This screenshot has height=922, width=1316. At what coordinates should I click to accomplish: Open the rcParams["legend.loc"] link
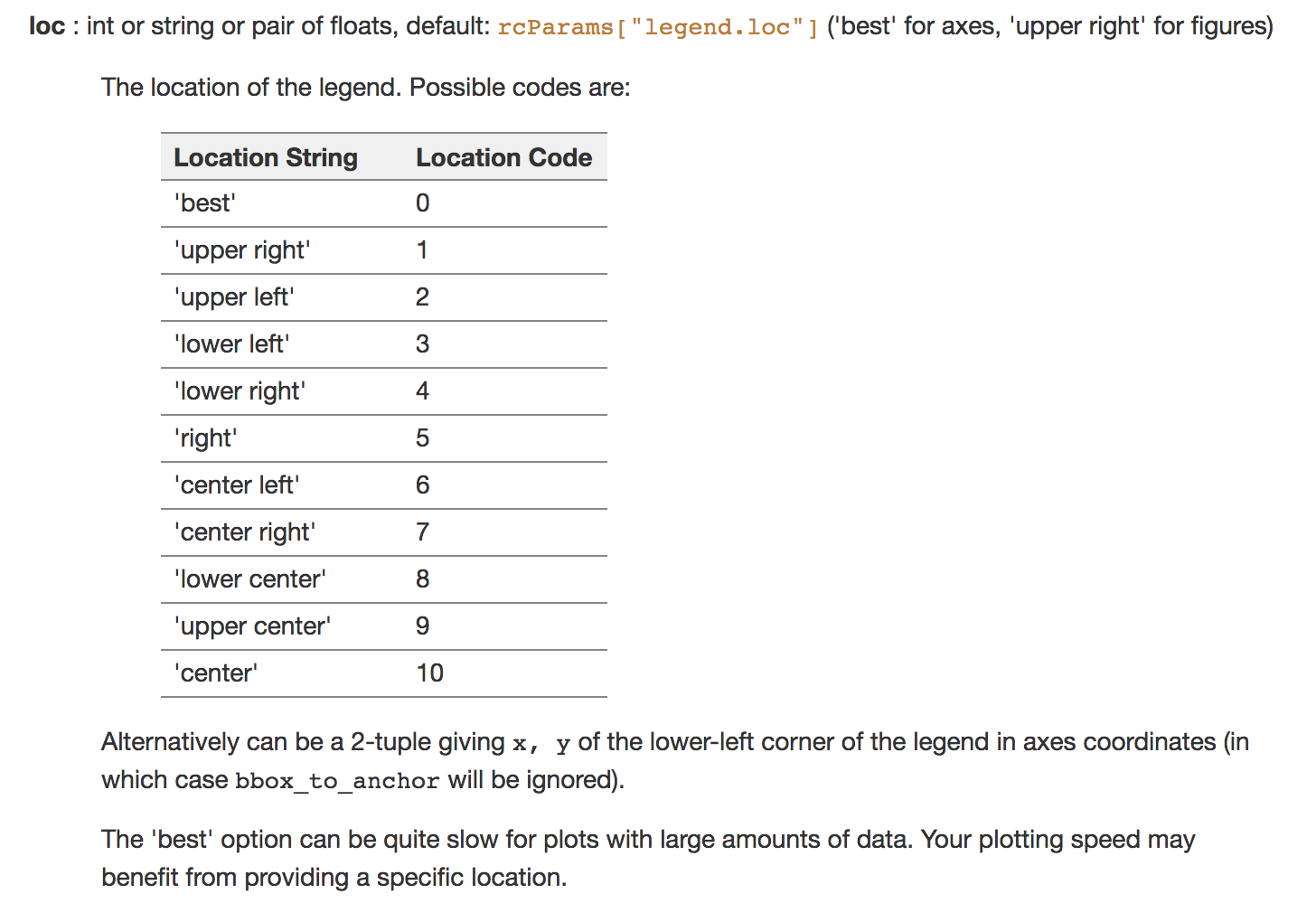[x=658, y=27]
